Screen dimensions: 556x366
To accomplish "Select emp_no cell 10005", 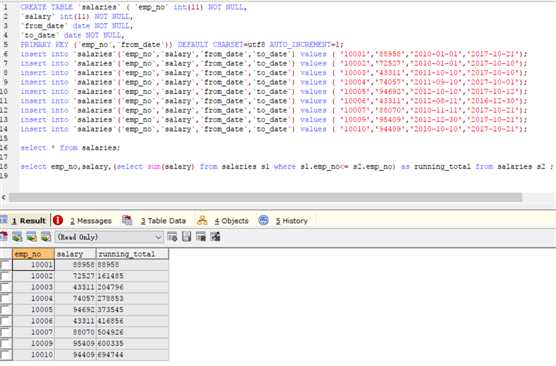I will coord(33,310).
